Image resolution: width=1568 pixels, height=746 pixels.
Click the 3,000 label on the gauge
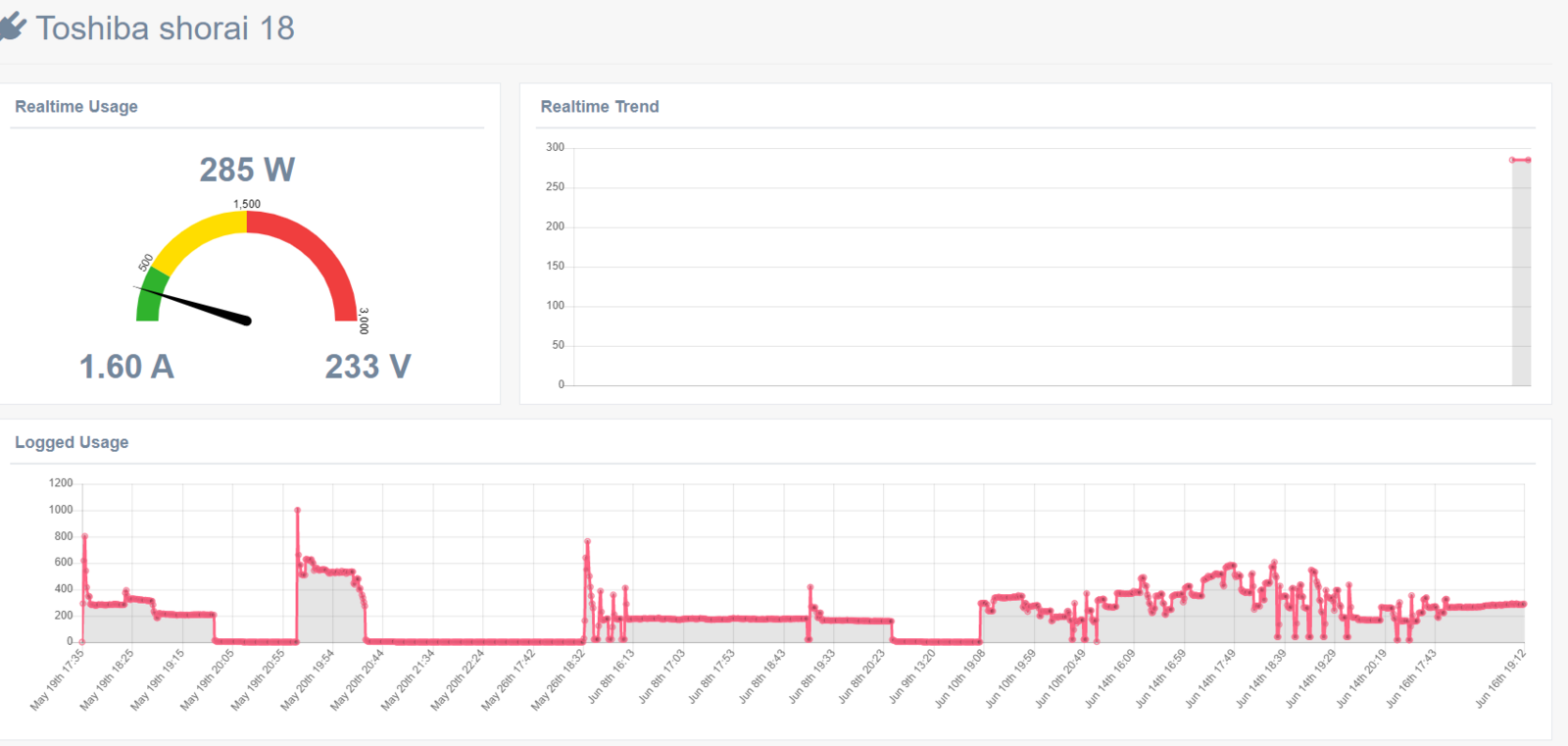(x=364, y=321)
